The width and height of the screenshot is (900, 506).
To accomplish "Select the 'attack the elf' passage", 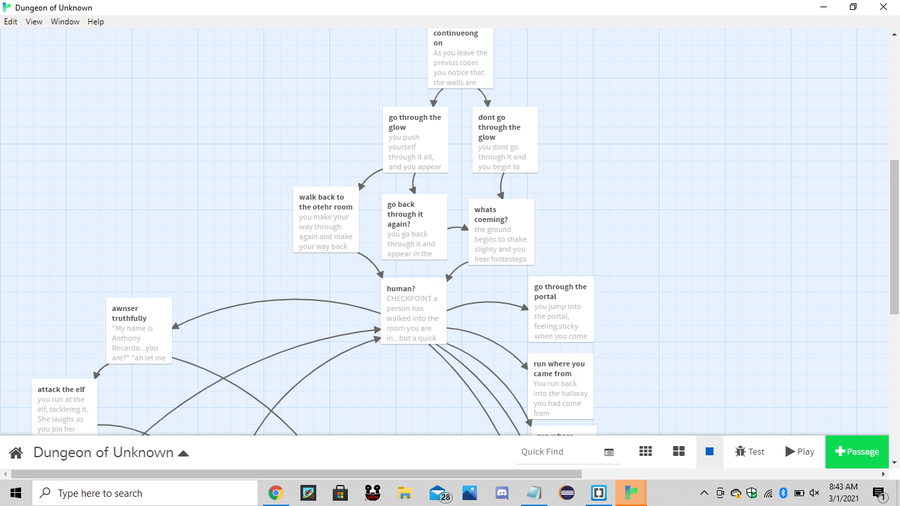I will pos(64,406).
